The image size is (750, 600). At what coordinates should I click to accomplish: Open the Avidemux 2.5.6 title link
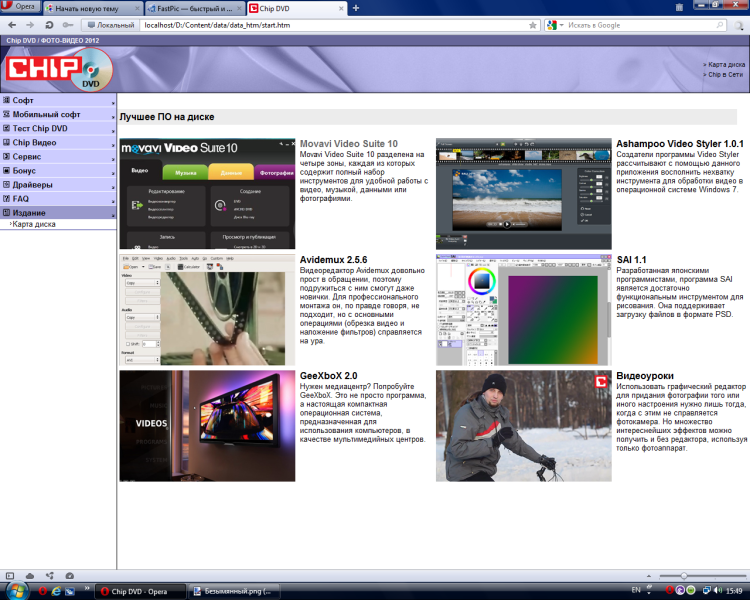(333, 260)
